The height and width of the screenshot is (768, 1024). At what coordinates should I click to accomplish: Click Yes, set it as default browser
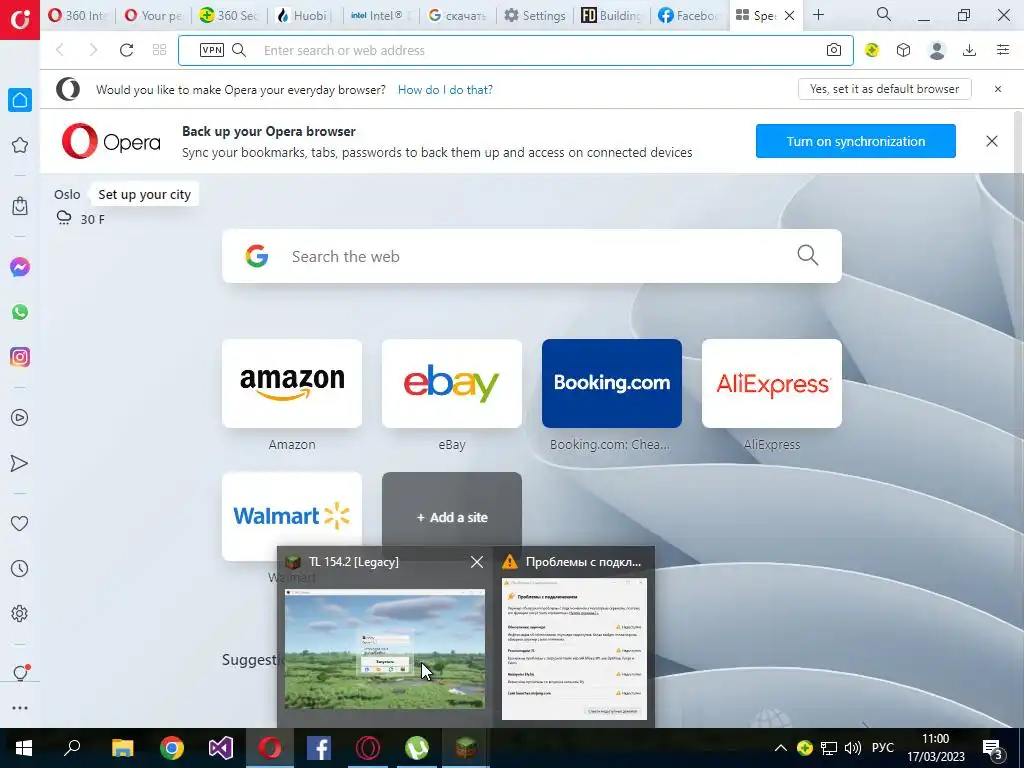(884, 89)
